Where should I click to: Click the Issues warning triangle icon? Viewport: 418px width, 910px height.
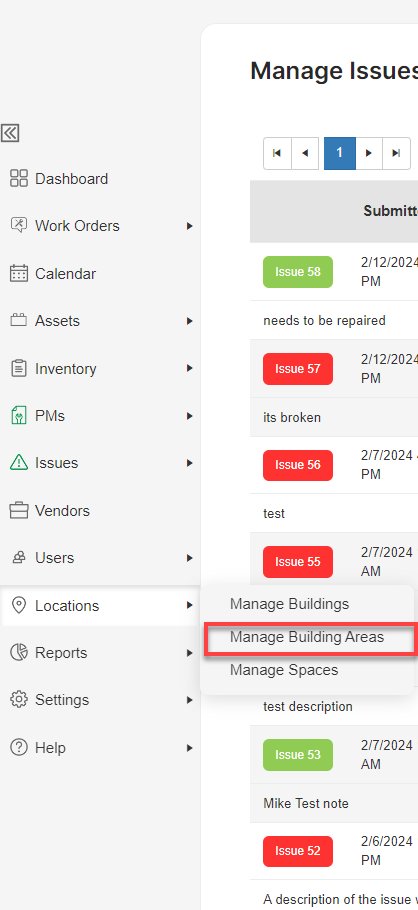point(19,463)
